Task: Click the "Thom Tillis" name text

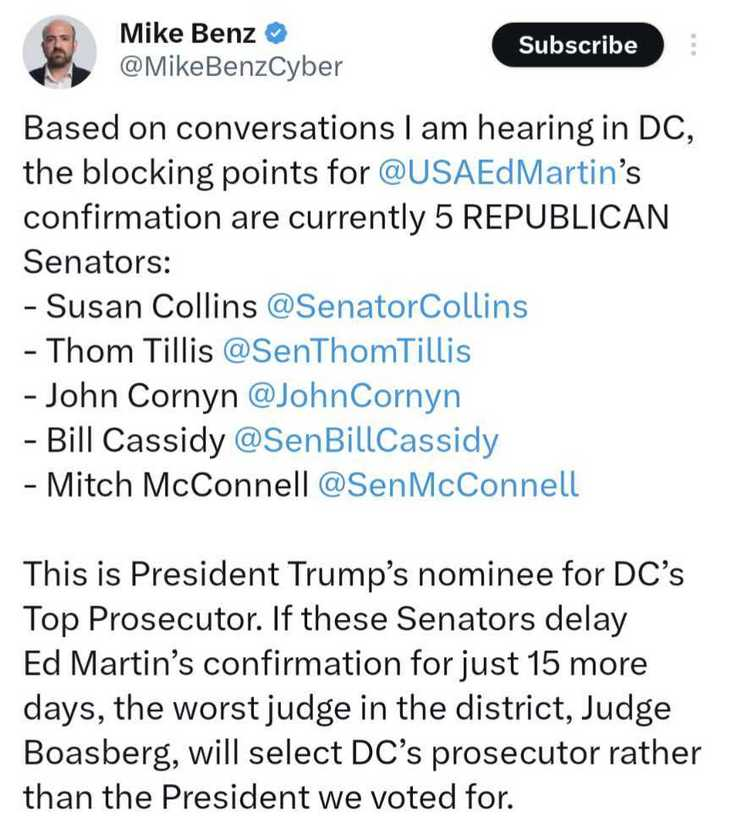Action: point(130,351)
